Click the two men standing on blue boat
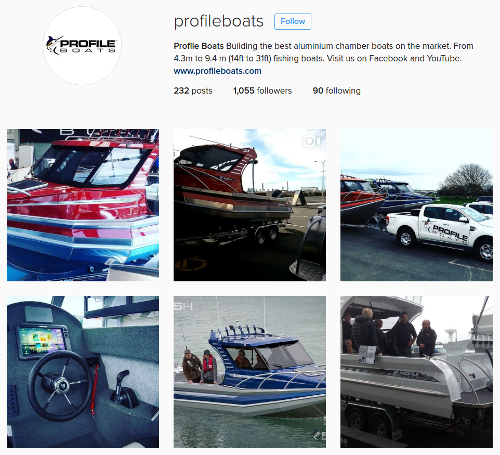This screenshot has height=455, width=500. 200,366
